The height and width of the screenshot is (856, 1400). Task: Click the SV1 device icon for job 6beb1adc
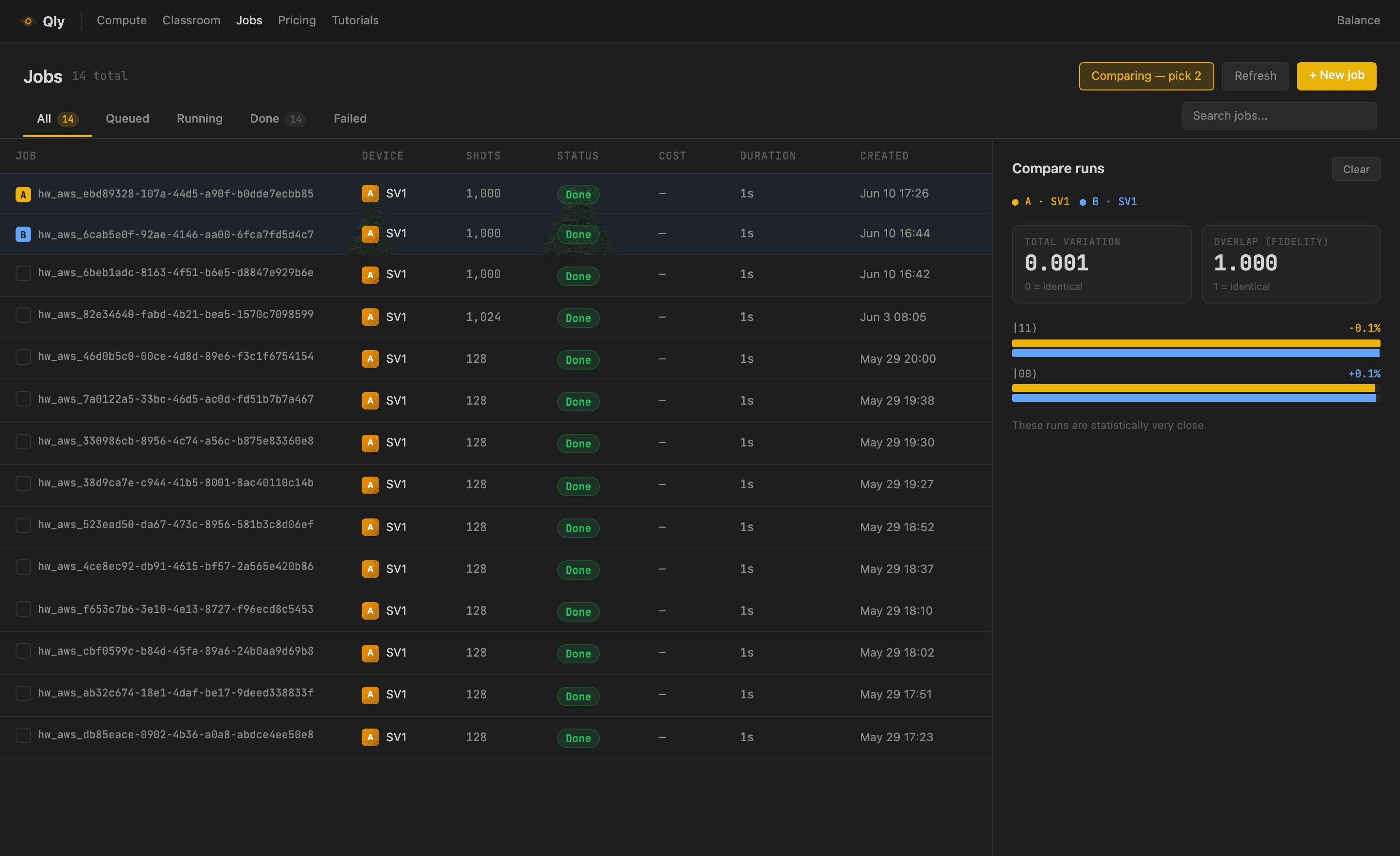pyautogui.click(x=370, y=275)
